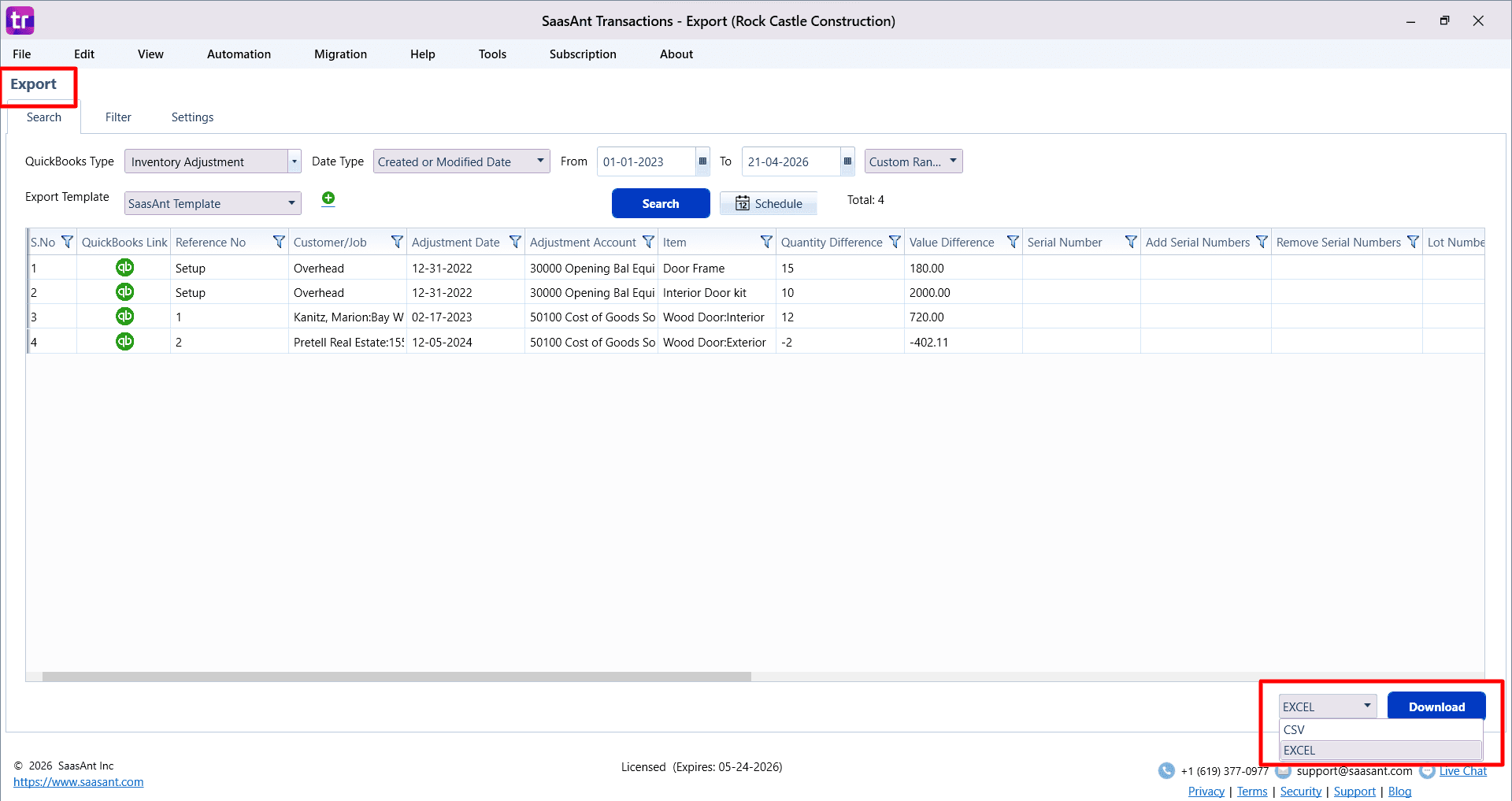Open the Blog link
This screenshot has width=1512, height=801.
pyautogui.click(x=1399, y=792)
